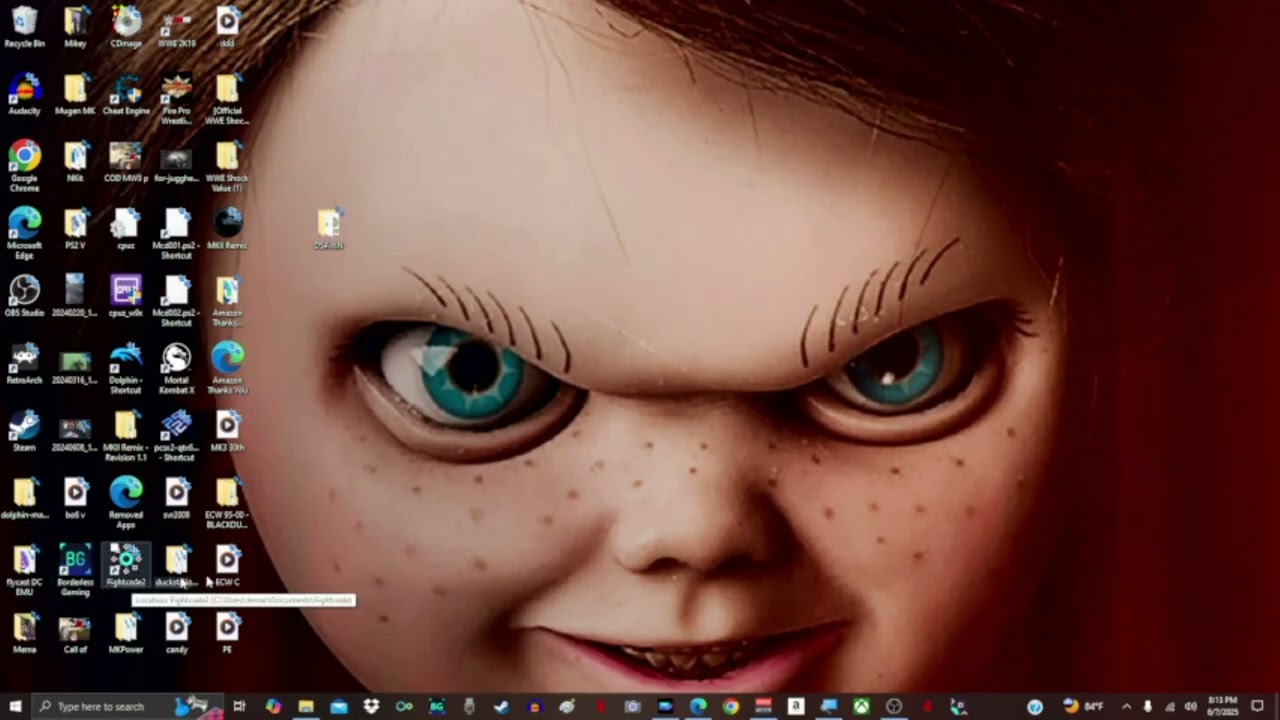Open the Mikey folder on desktop

75,27
